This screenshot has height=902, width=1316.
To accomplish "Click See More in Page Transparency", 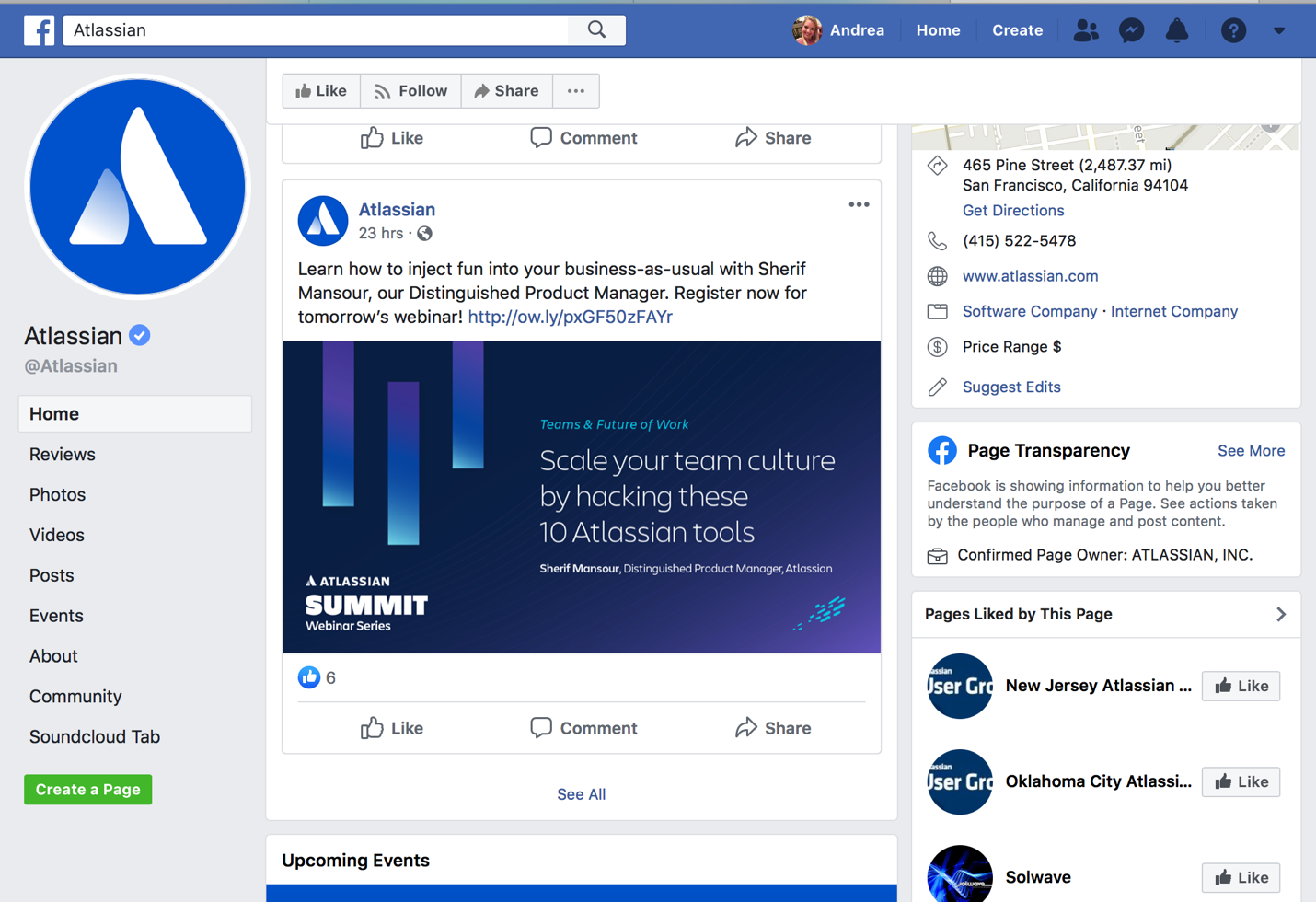I will pos(1251,451).
